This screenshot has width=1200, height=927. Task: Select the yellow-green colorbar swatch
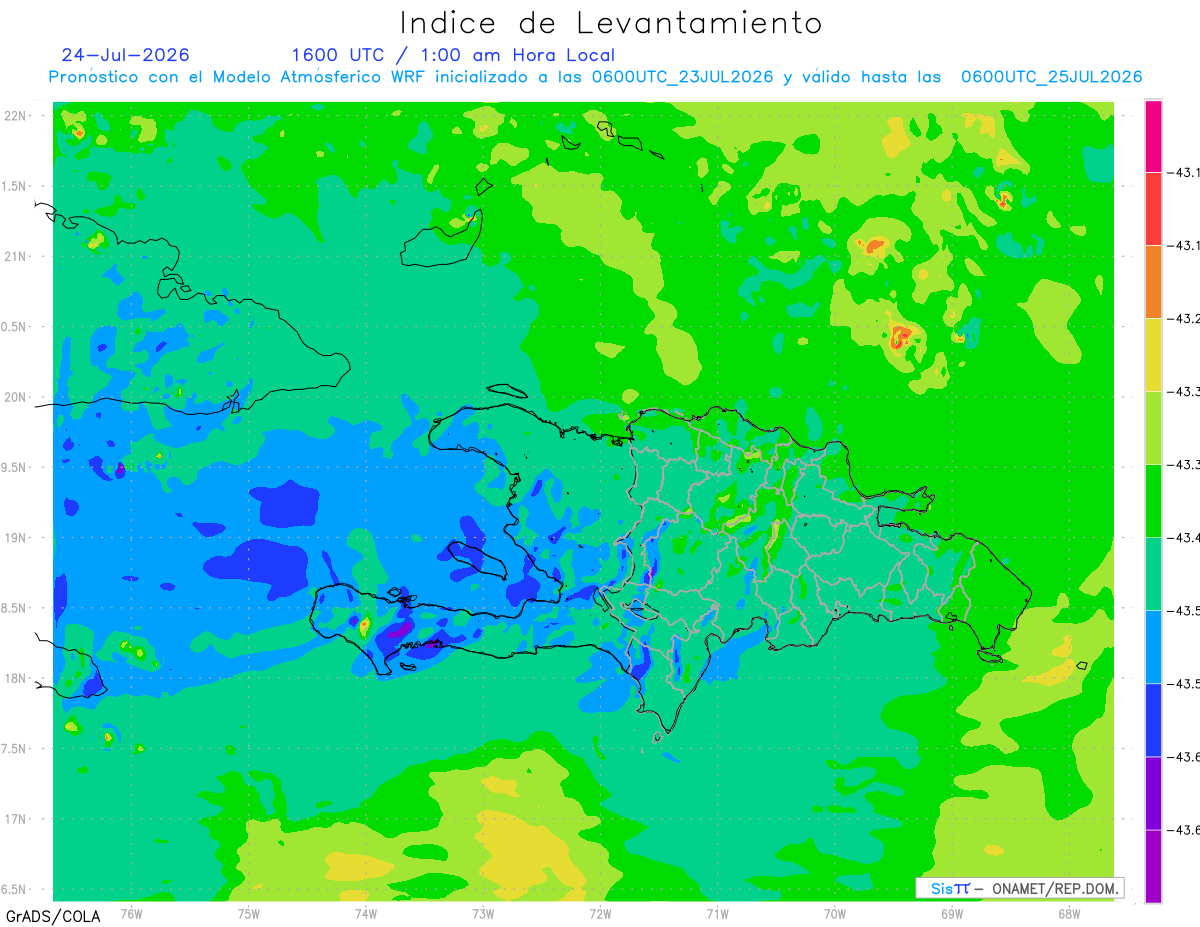coord(1153,428)
